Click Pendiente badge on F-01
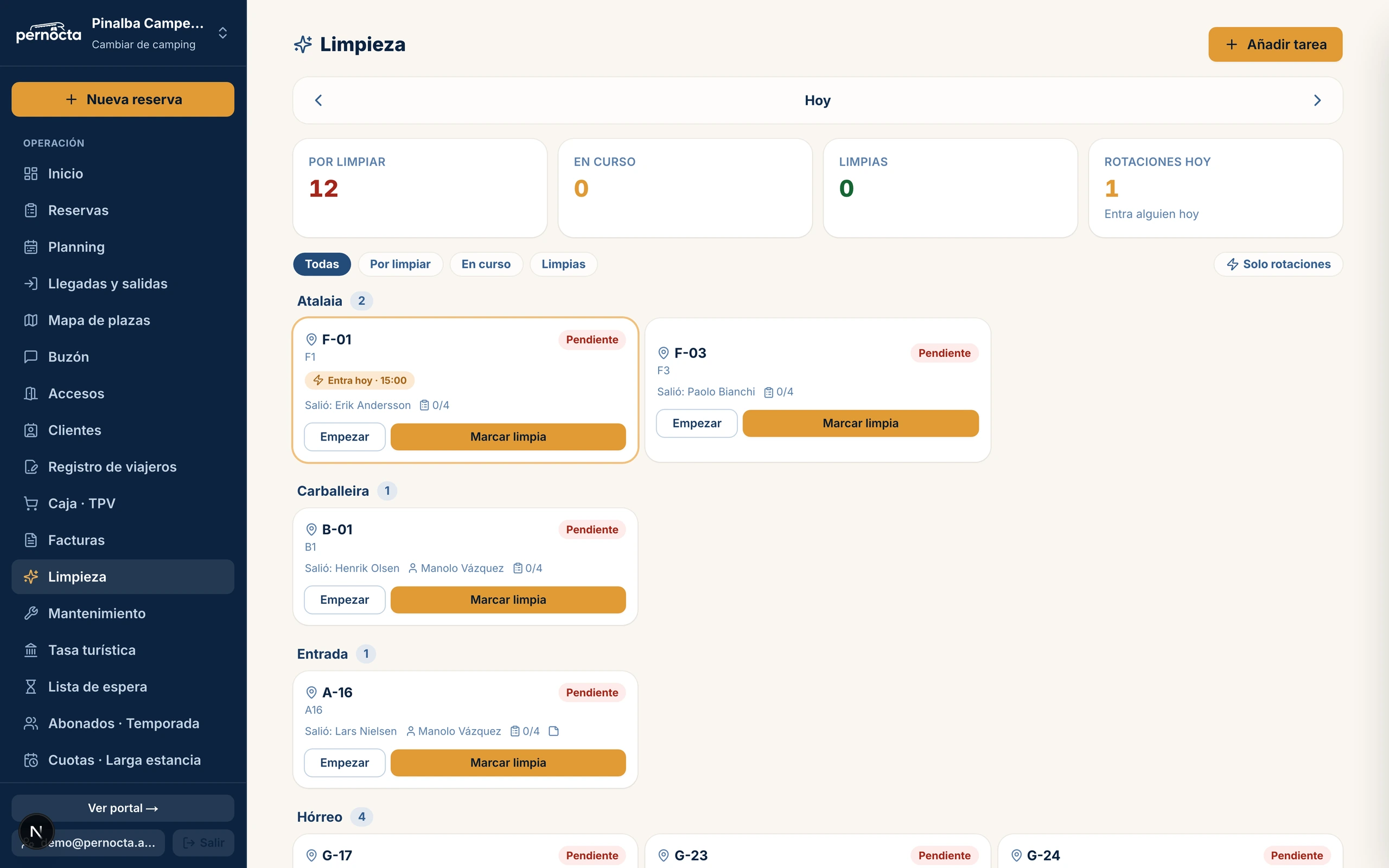This screenshot has height=868, width=1389. (592, 339)
